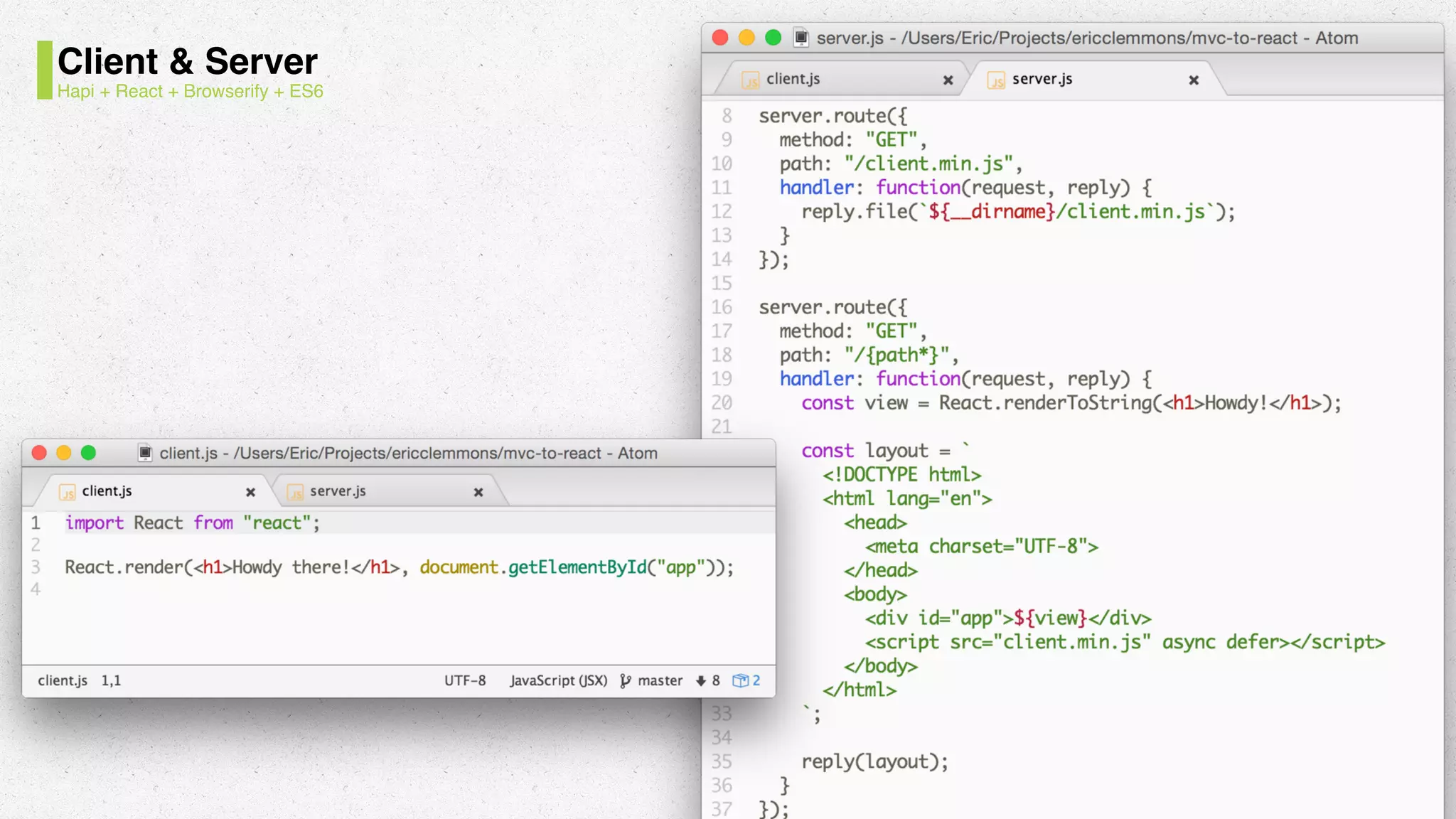
Task: Minimize the client.js Atom window
Action: click(x=64, y=453)
